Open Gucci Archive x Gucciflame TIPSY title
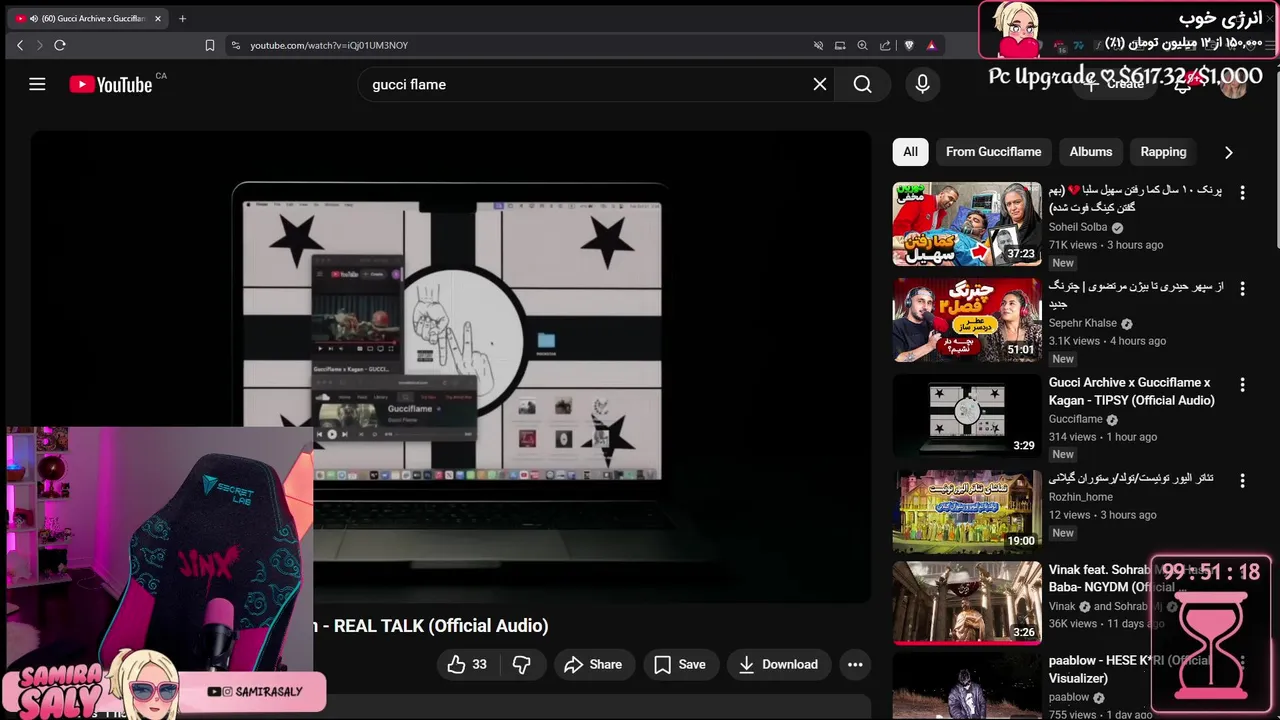Image resolution: width=1280 pixels, height=720 pixels. pyautogui.click(x=1132, y=391)
